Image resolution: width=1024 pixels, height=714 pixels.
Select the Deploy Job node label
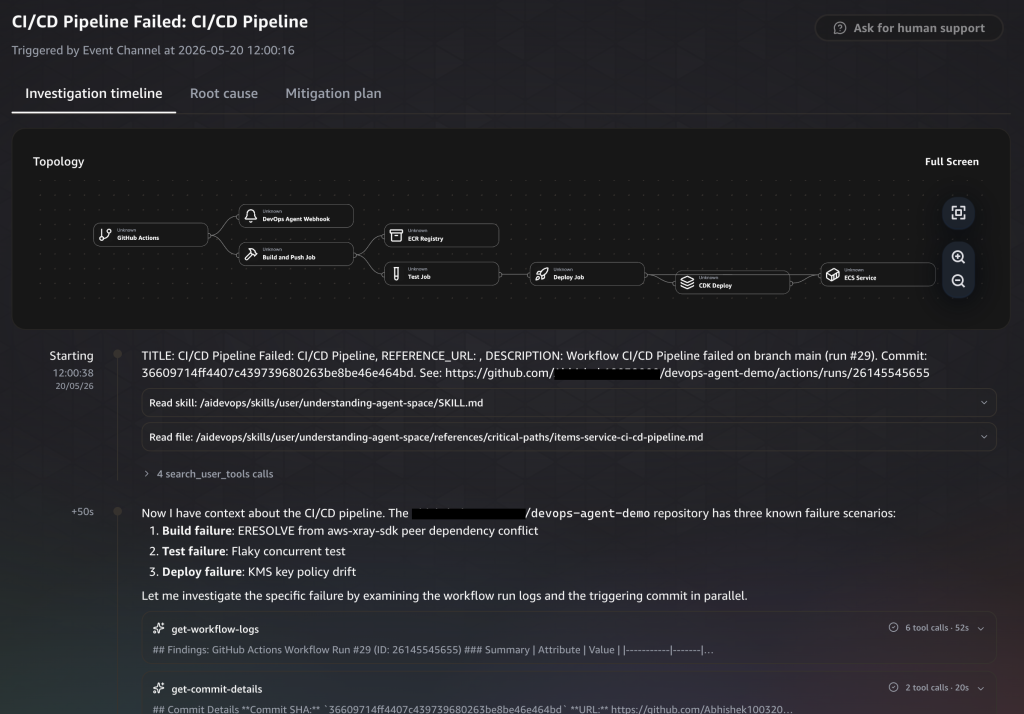point(569,277)
